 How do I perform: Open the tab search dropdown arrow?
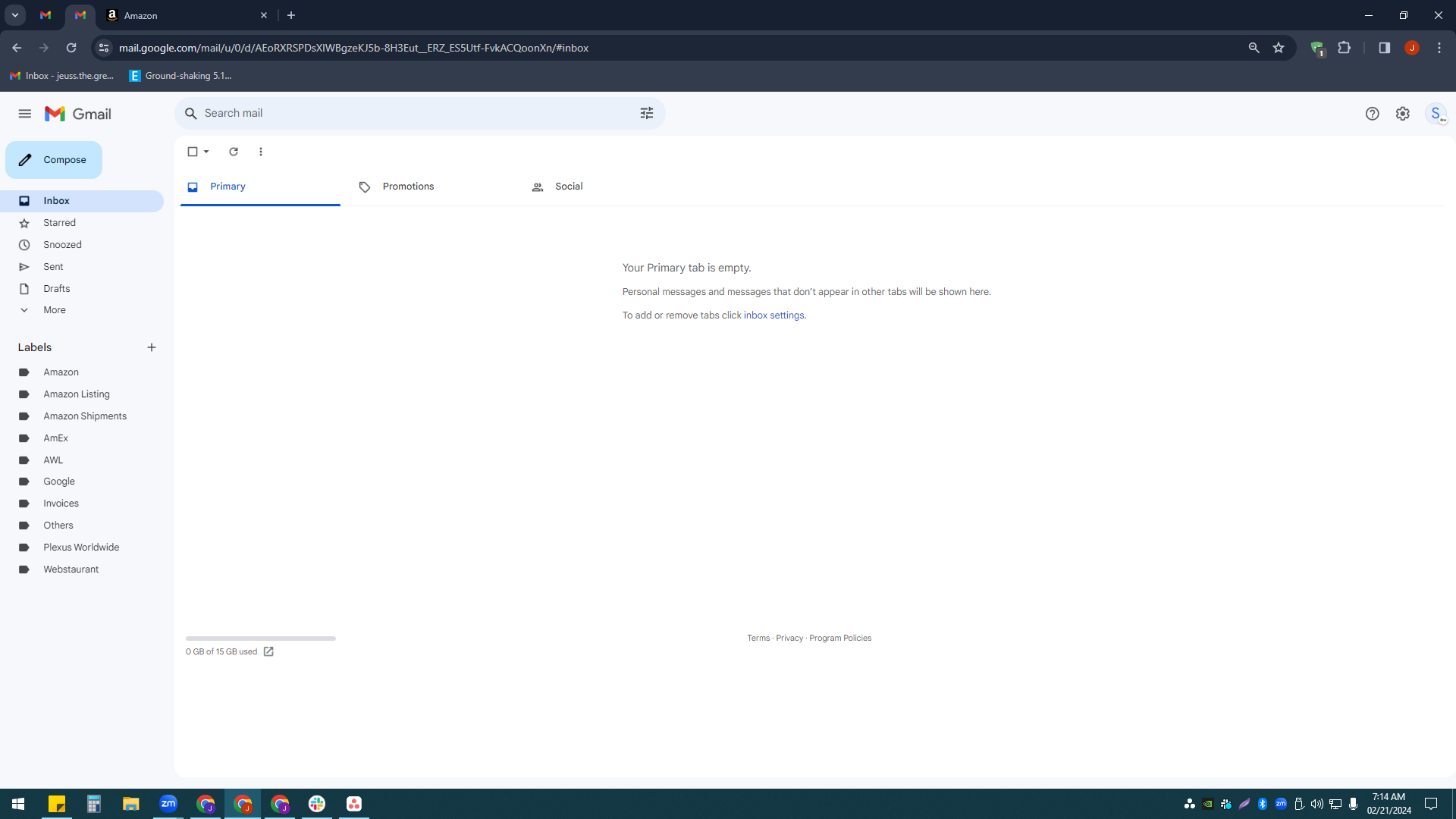point(14,15)
